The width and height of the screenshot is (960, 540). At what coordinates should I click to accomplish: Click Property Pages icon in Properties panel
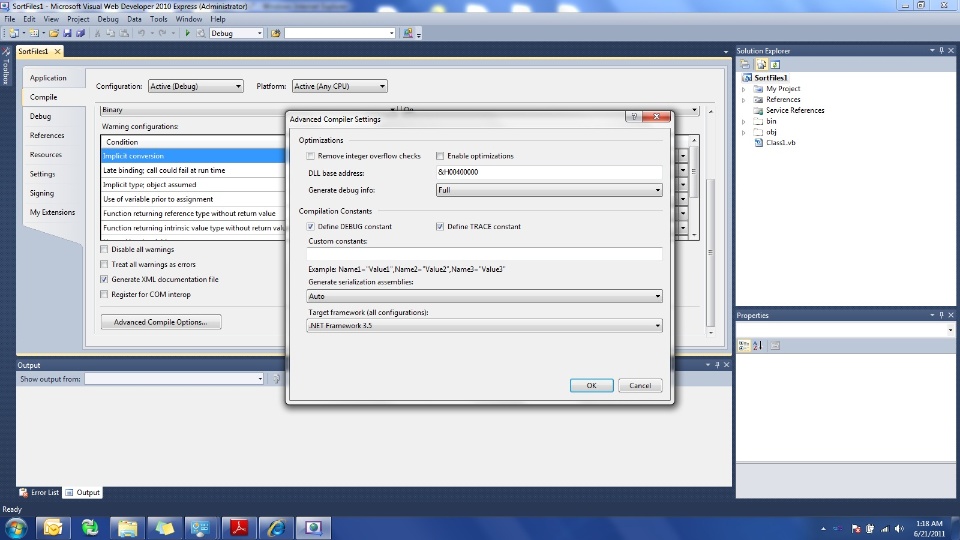(775, 346)
